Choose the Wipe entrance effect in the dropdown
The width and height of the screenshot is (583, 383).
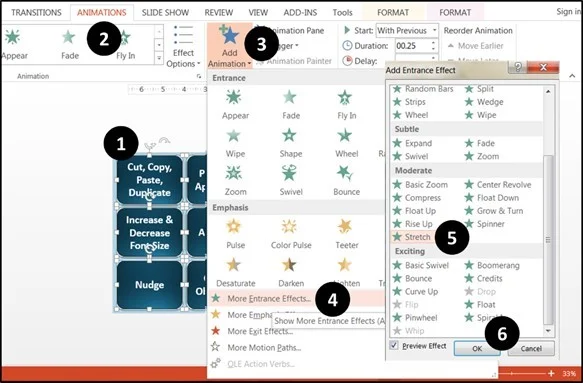point(235,143)
